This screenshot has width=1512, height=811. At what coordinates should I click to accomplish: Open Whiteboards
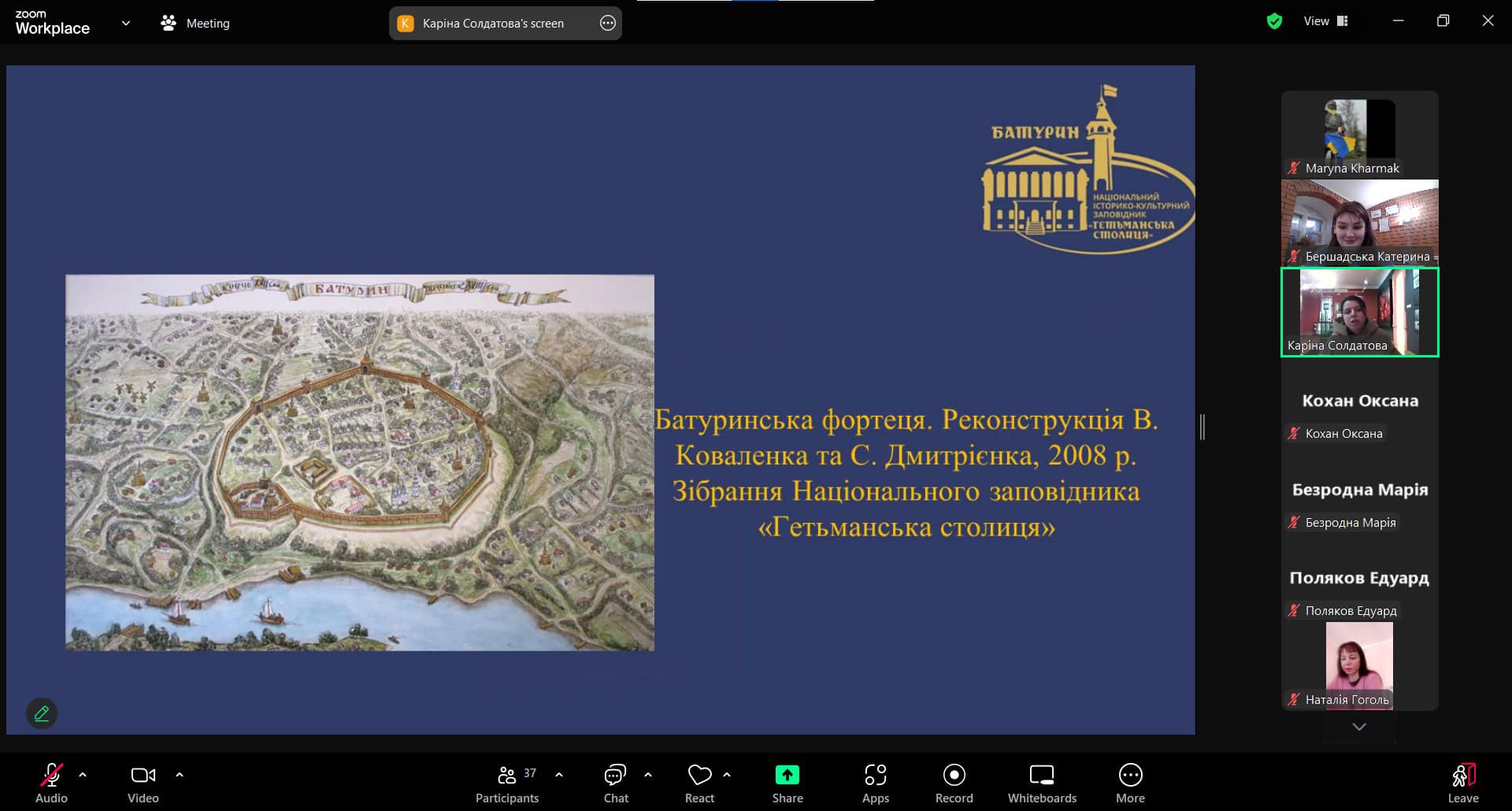(x=1042, y=783)
